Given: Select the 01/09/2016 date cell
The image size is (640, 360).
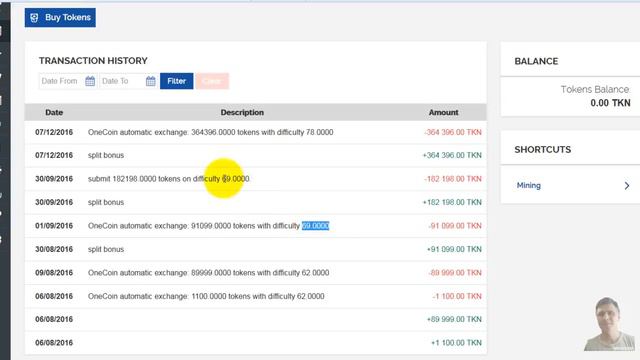Looking at the screenshot, I should [x=54, y=226].
